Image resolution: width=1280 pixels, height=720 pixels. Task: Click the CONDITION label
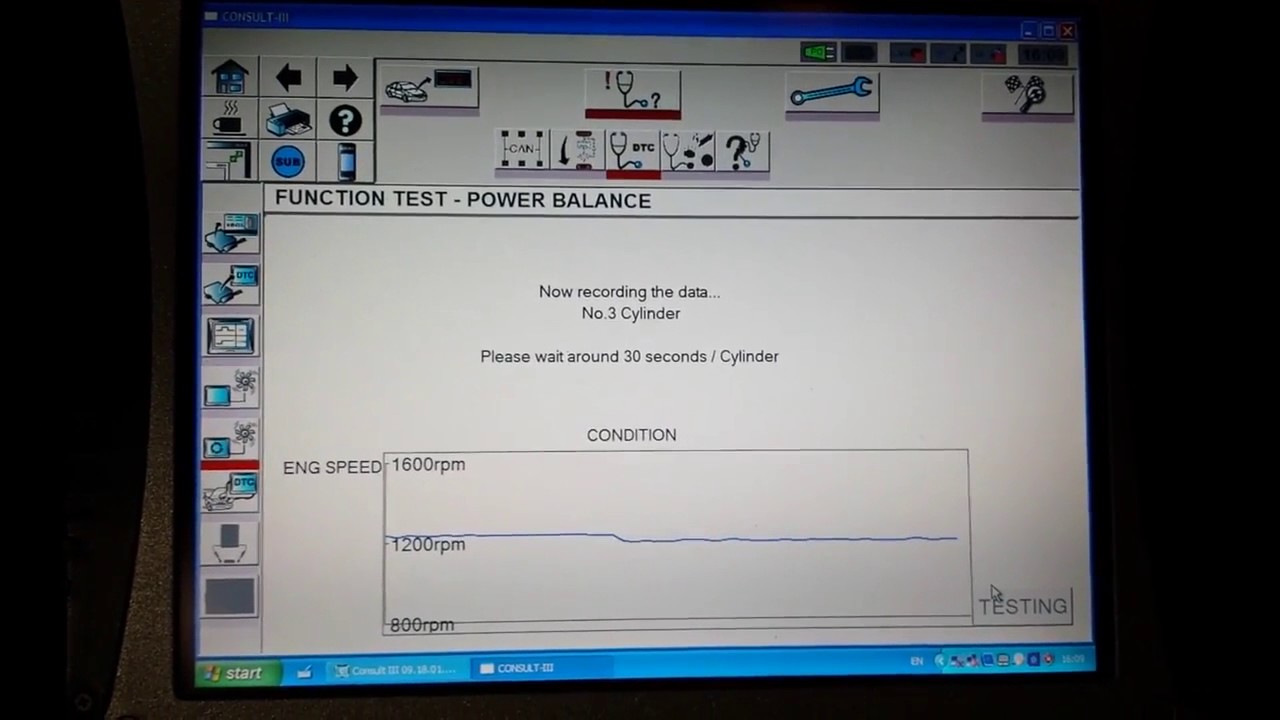point(631,435)
